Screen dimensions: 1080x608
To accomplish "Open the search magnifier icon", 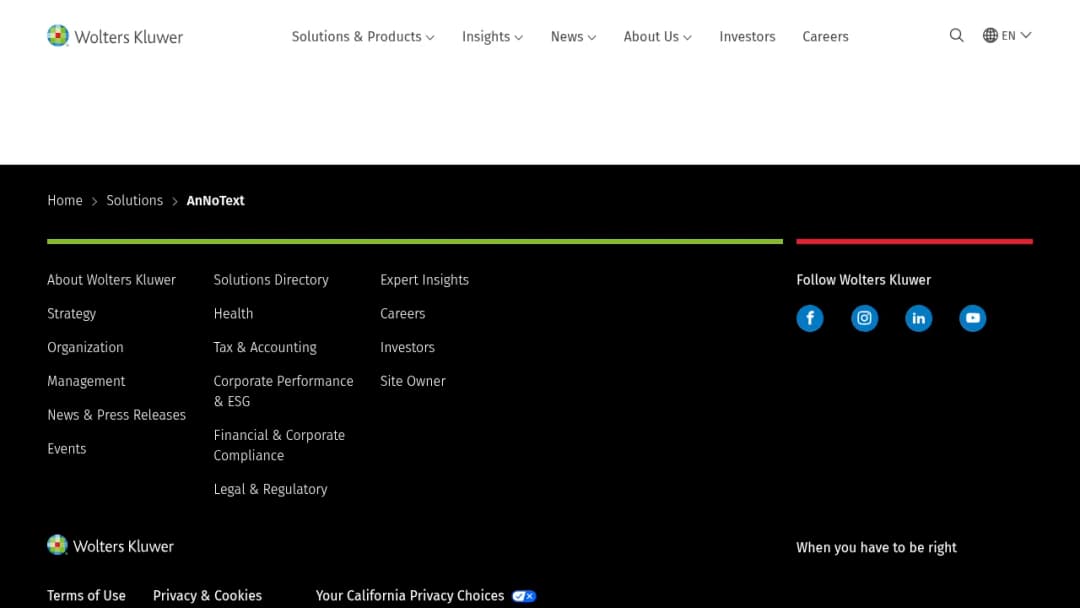I will (956, 35).
